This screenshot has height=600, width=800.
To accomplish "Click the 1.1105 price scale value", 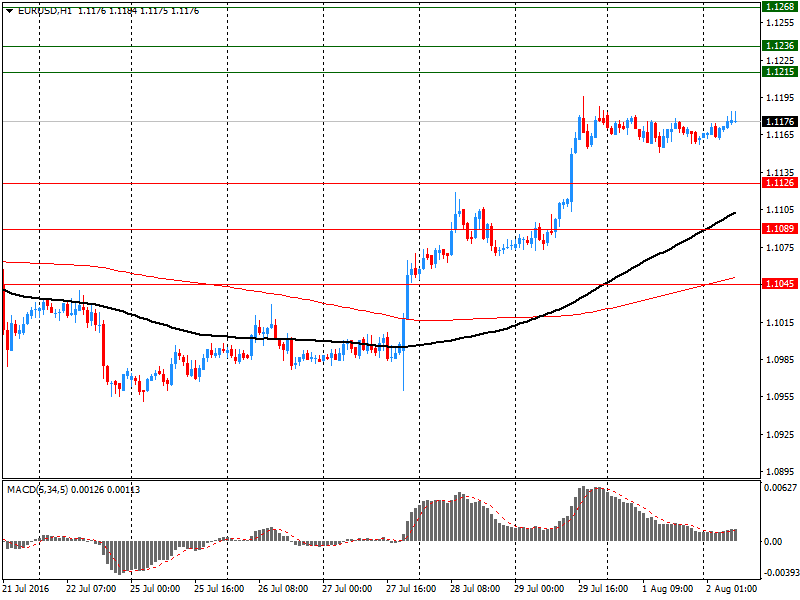I will (780, 210).
